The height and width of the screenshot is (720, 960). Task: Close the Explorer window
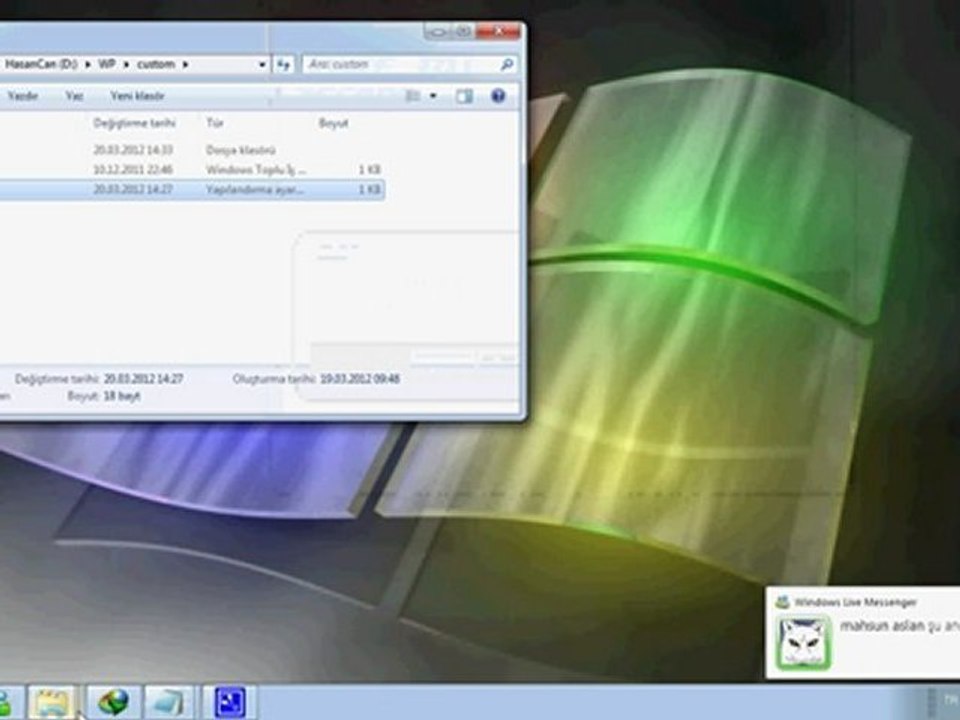point(498,31)
